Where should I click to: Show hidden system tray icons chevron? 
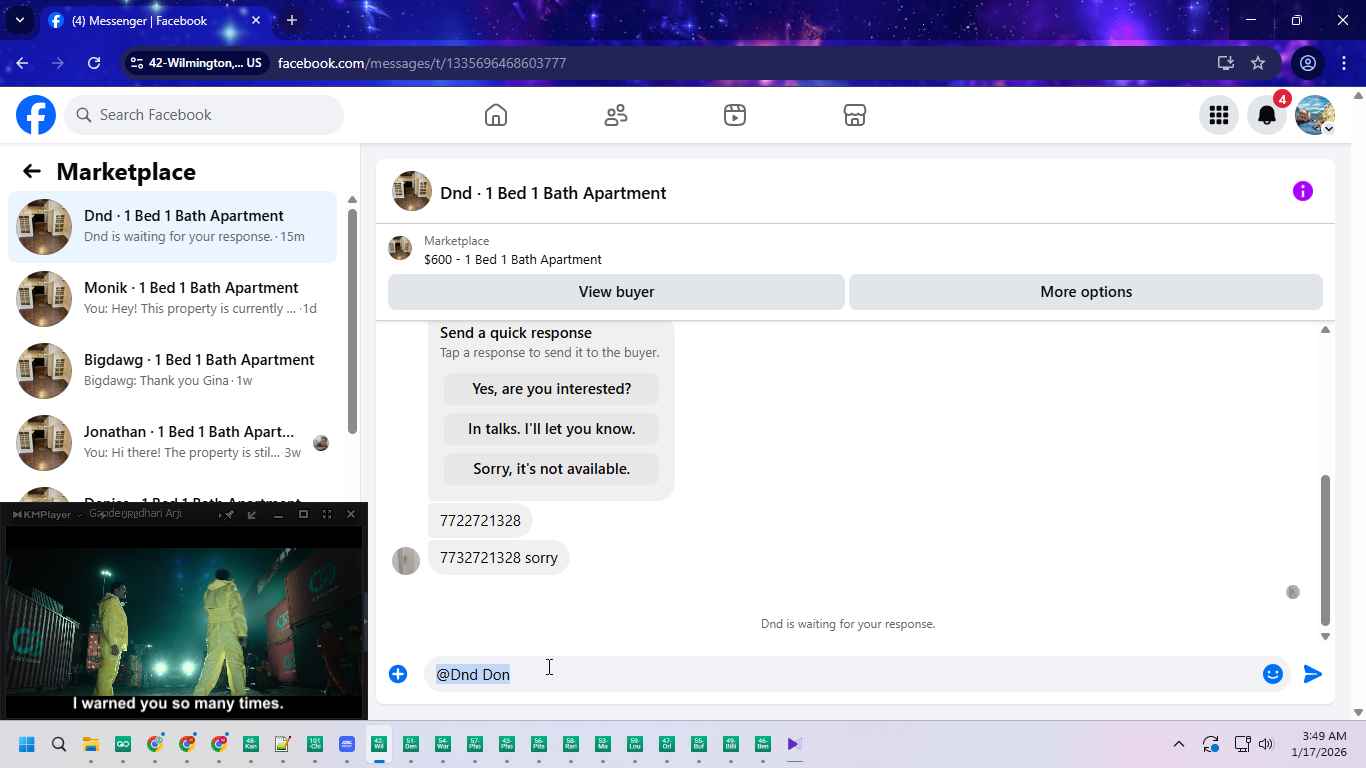[x=1179, y=744]
